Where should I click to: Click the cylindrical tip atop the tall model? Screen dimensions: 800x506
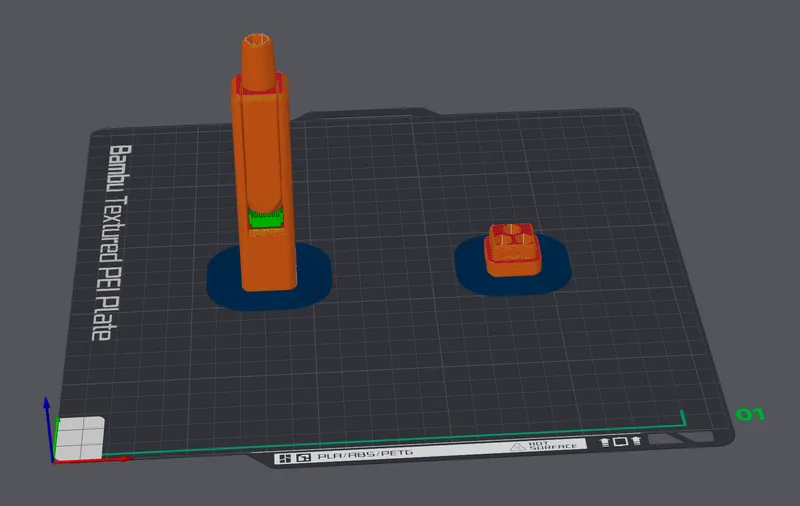(259, 58)
